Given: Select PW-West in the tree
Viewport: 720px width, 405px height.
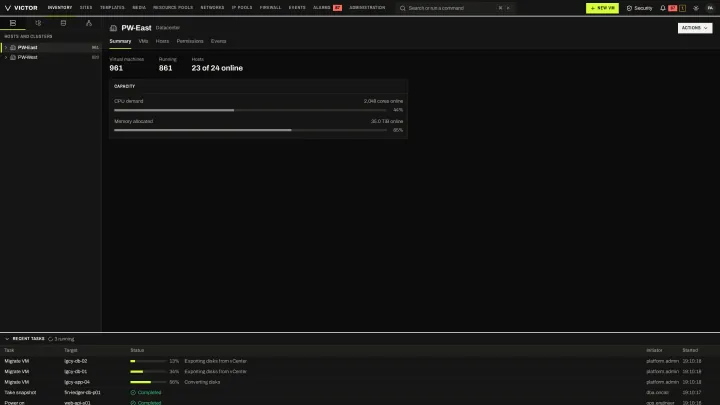Looking at the screenshot, I should click(51, 57).
